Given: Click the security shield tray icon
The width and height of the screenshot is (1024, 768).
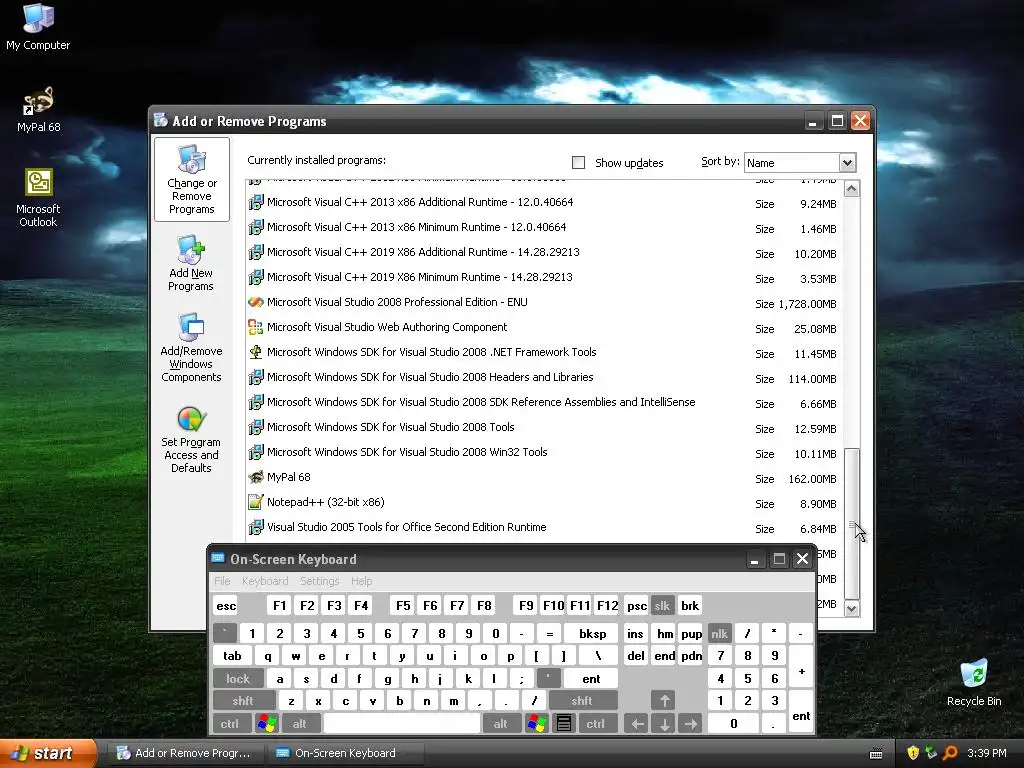Looking at the screenshot, I should (913, 753).
